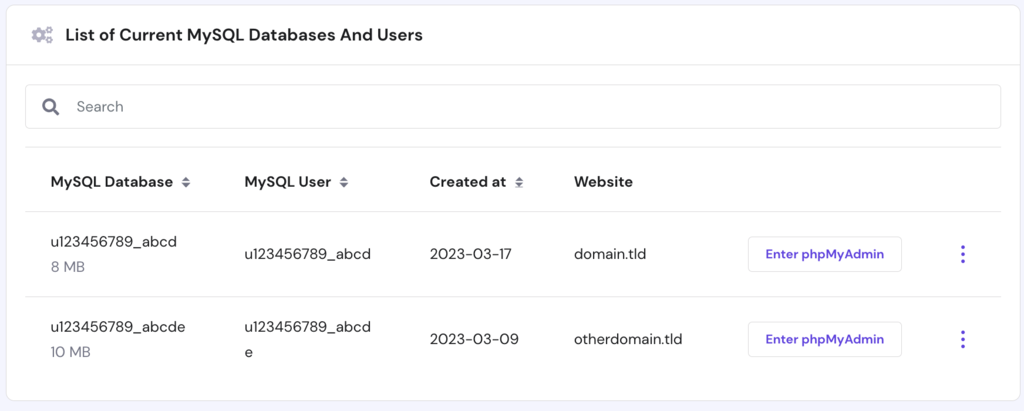Select the domain.tld website entry

pos(610,254)
